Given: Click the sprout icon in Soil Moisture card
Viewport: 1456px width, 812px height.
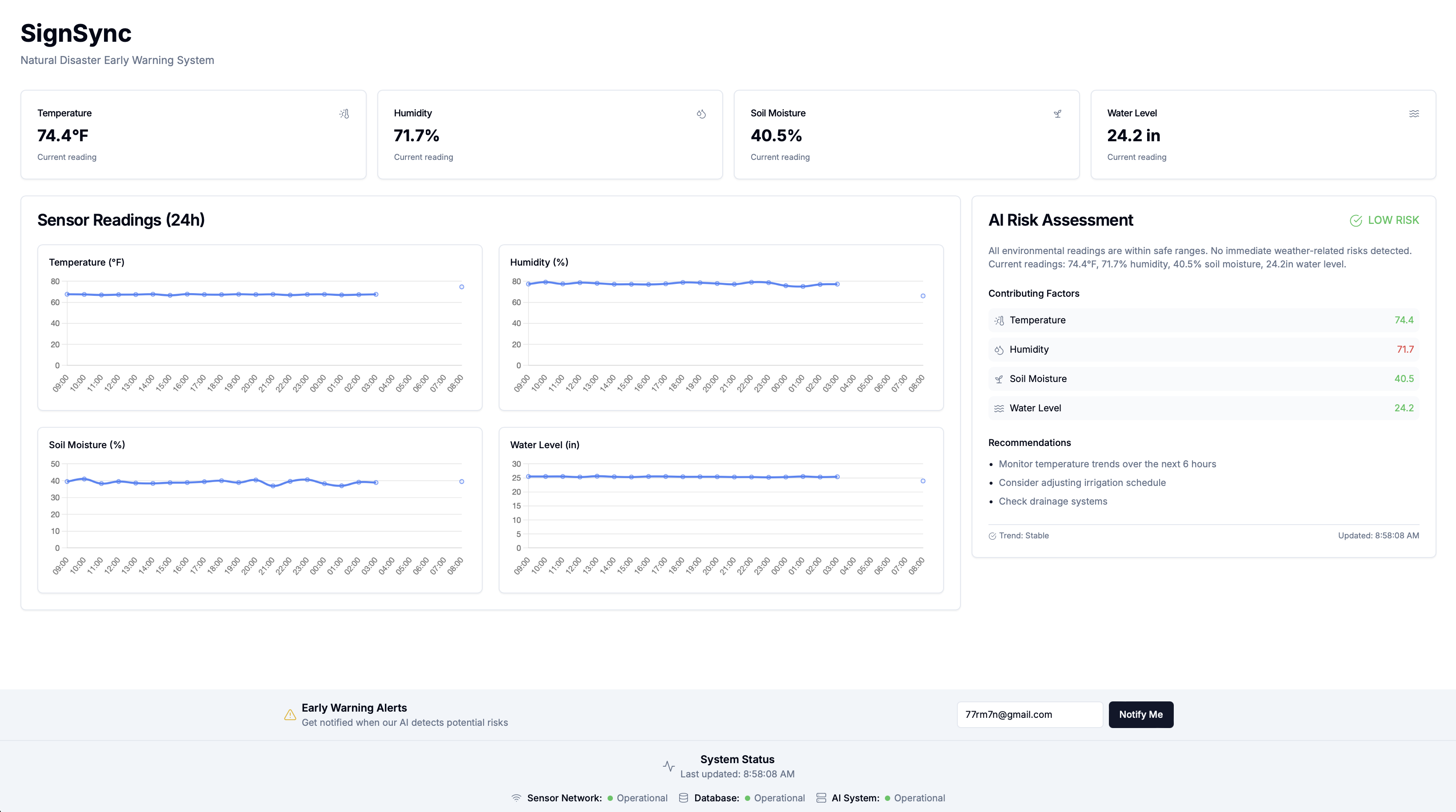Looking at the screenshot, I should coord(1057,114).
